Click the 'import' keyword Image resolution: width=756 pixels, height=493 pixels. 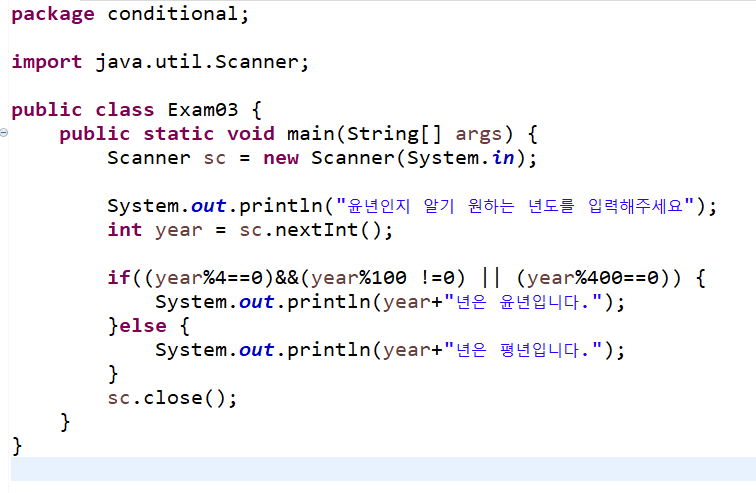coord(47,63)
